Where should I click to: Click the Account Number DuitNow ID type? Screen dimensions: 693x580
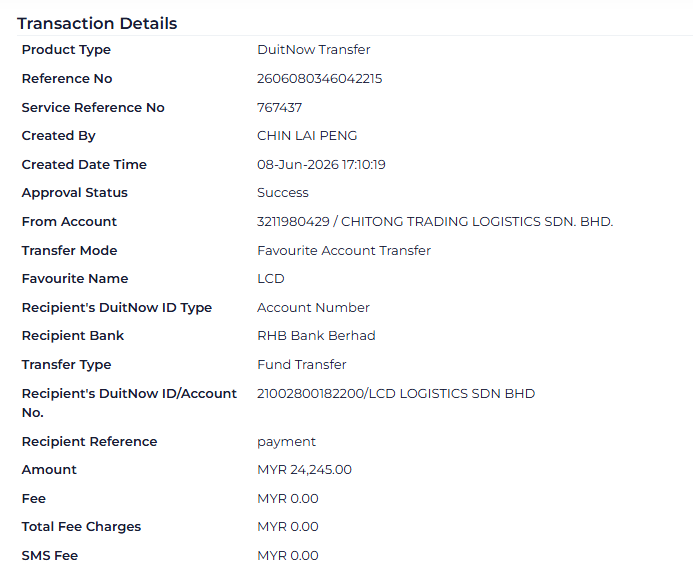tap(313, 308)
